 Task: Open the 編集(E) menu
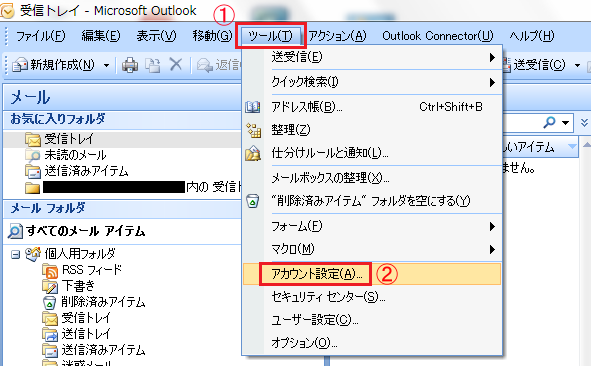coord(101,36)
